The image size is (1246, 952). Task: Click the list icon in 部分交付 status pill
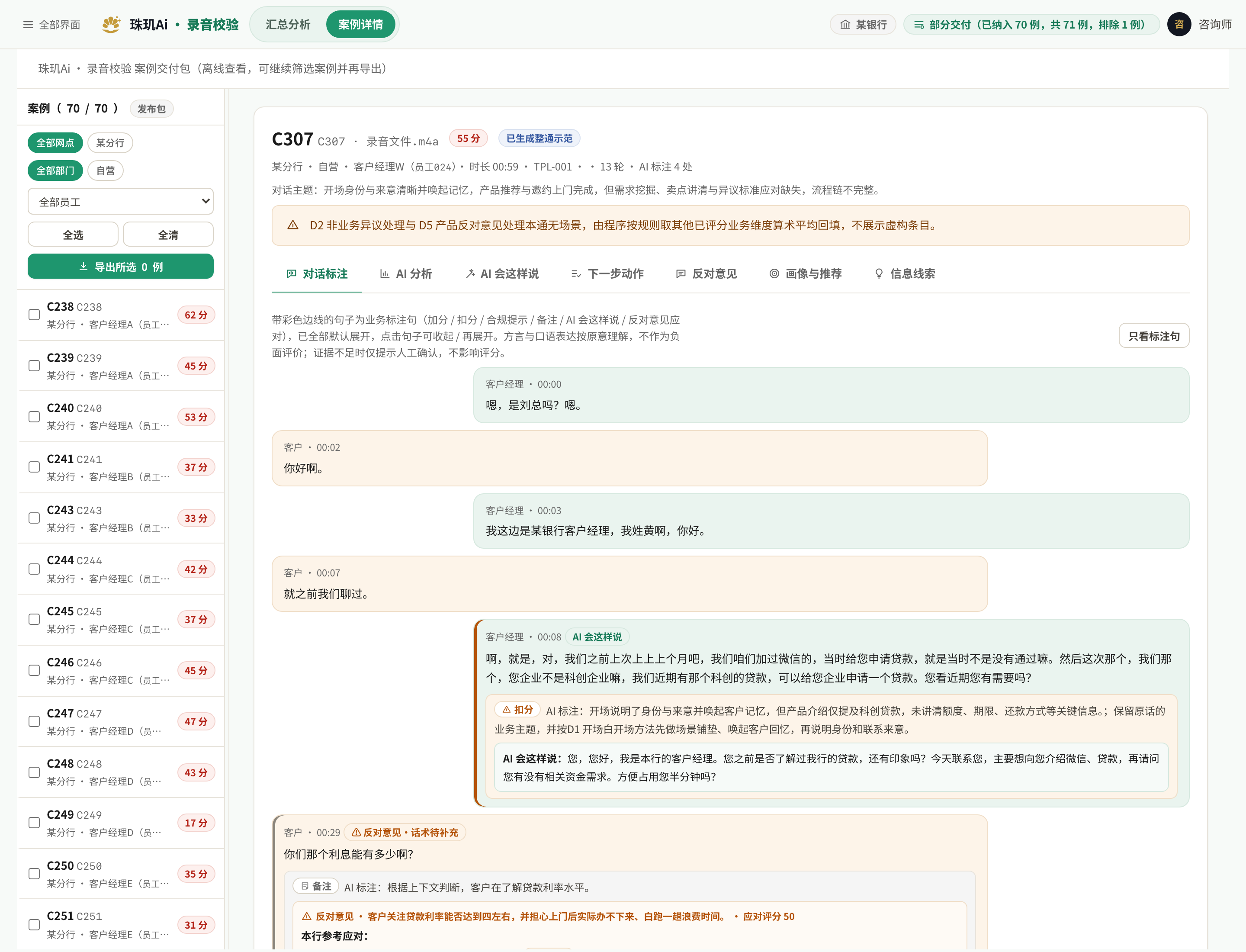(918, 24)
